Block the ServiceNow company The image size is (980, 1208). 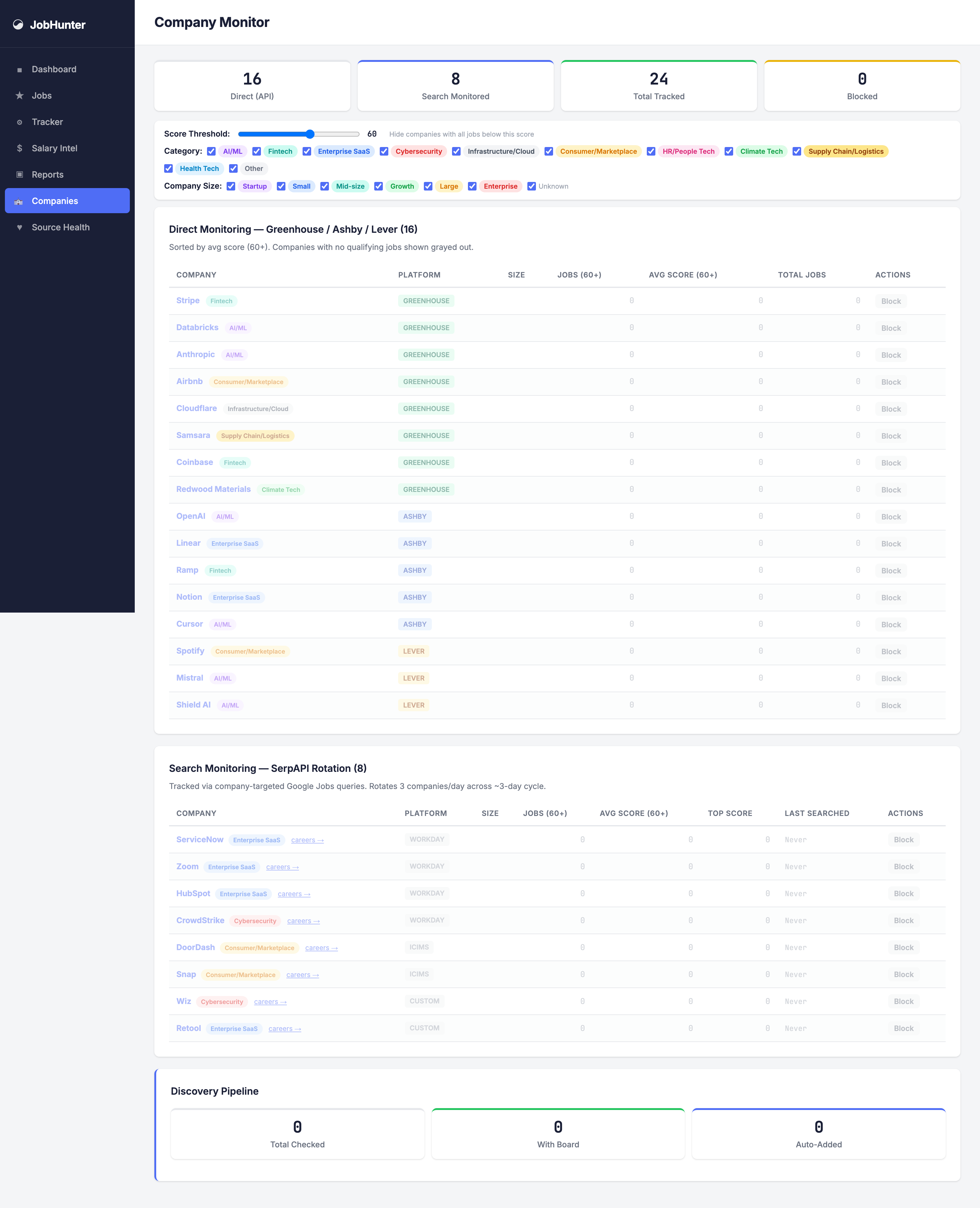pyautogui.click(x=903, y=840)
